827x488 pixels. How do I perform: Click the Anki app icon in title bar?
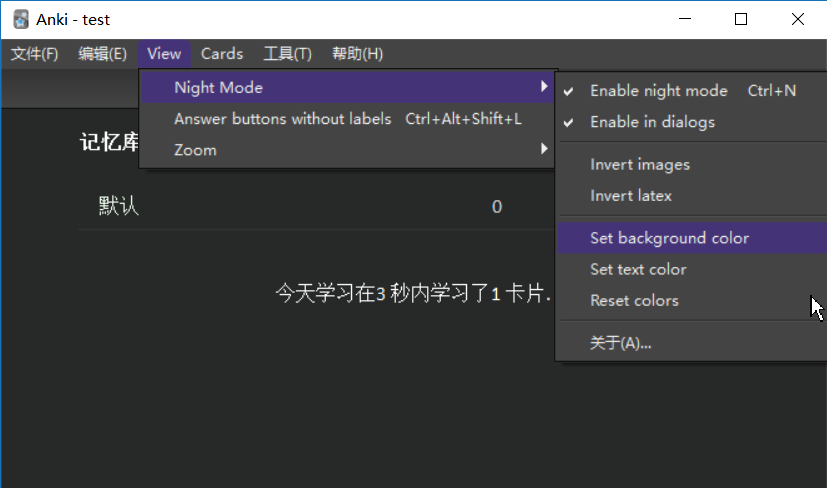tap(20, 19)
